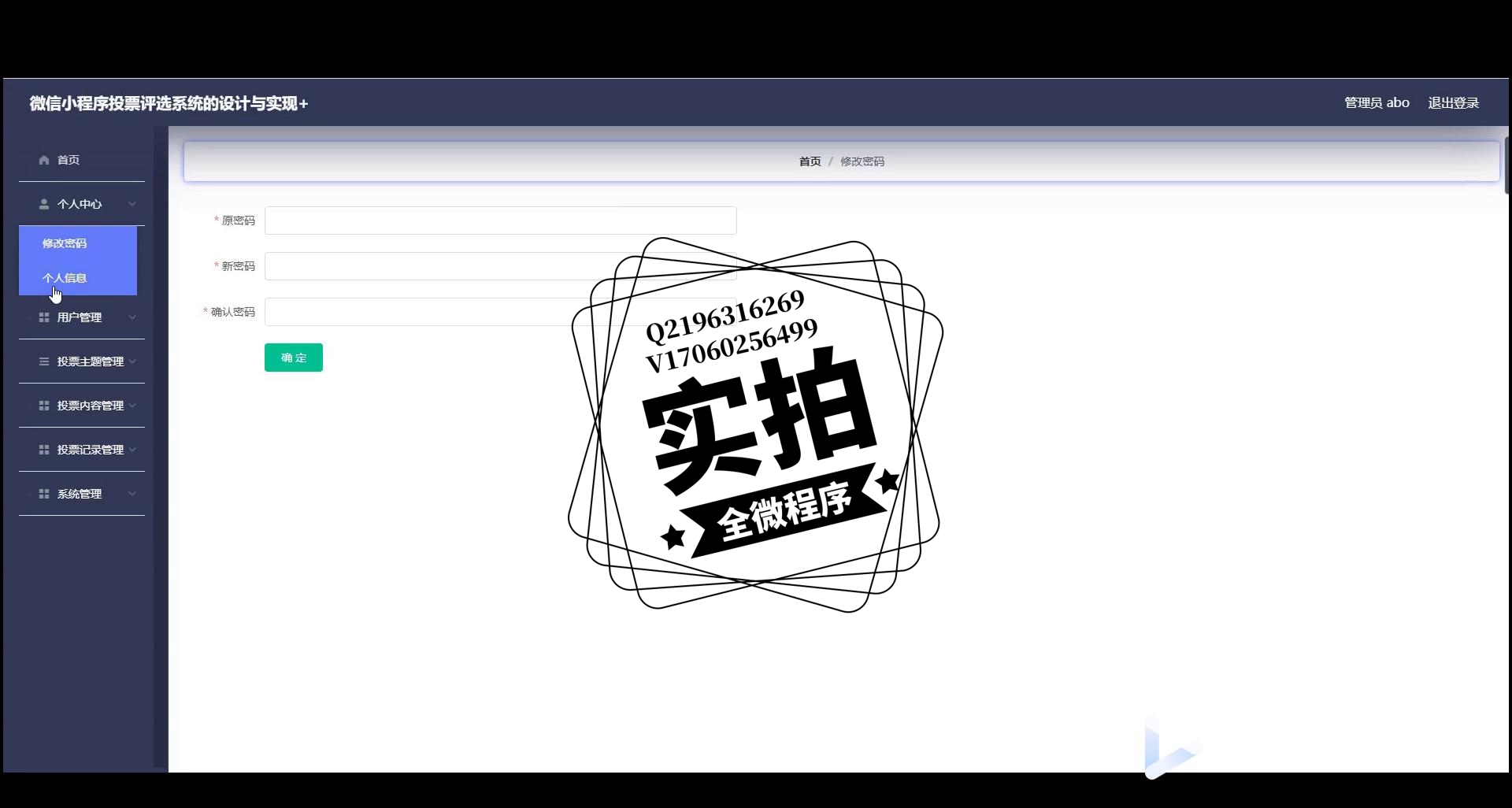
Task: Focus the 原密码 input field
Action: [501, 221]
